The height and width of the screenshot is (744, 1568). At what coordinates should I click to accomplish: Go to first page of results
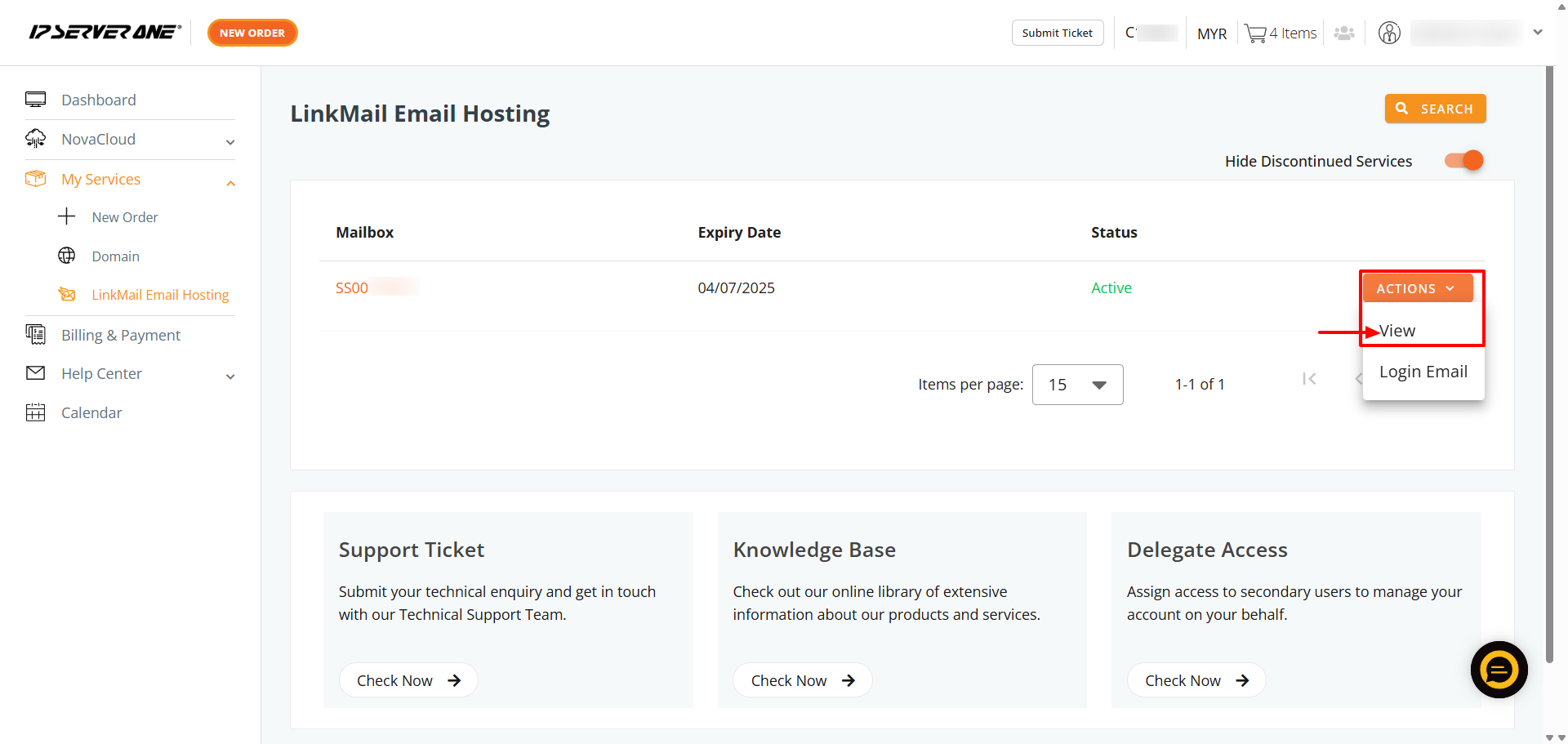click(x=1309, y=379)
